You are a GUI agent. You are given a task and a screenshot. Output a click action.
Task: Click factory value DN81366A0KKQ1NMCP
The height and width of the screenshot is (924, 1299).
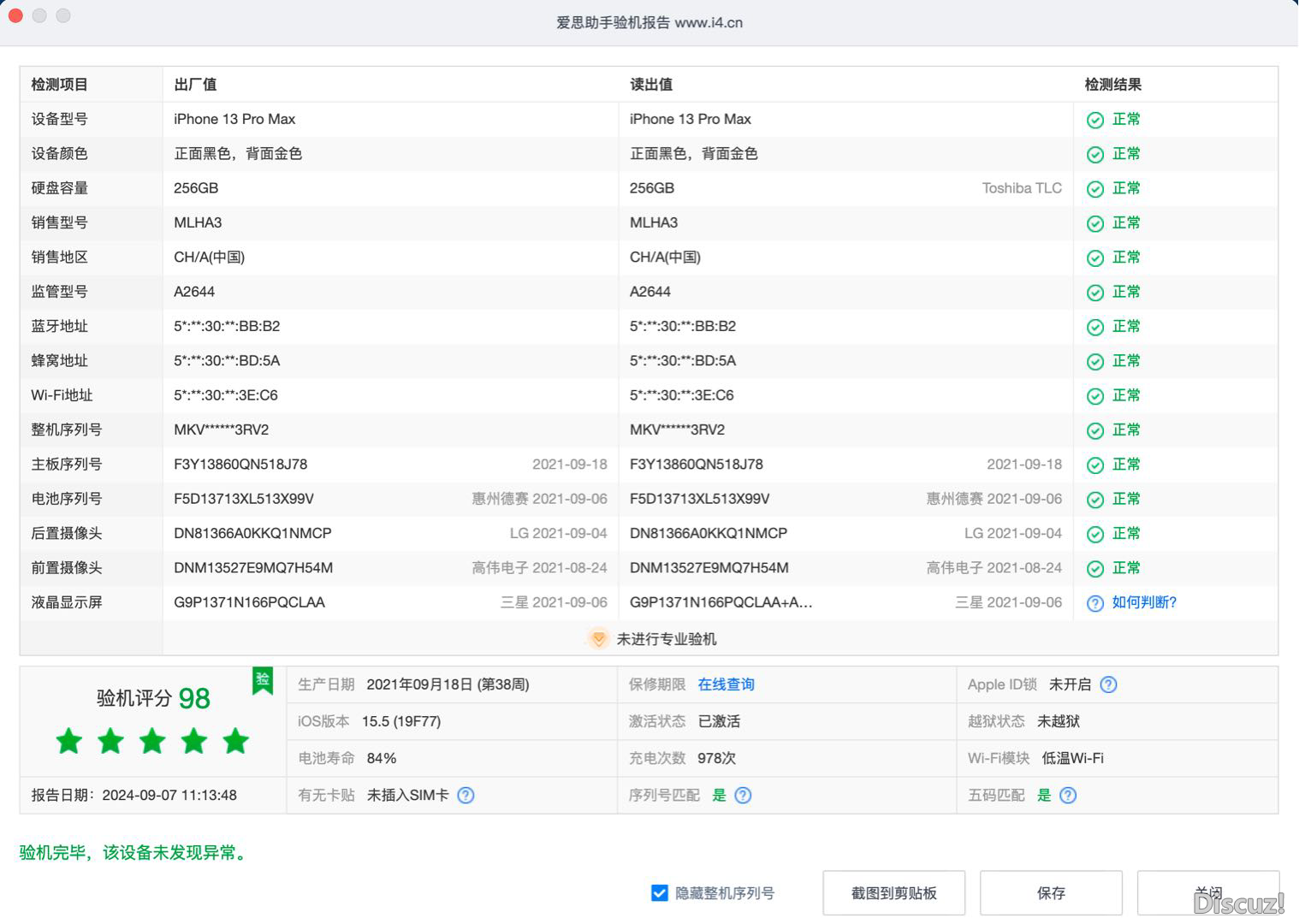point(252,533)
